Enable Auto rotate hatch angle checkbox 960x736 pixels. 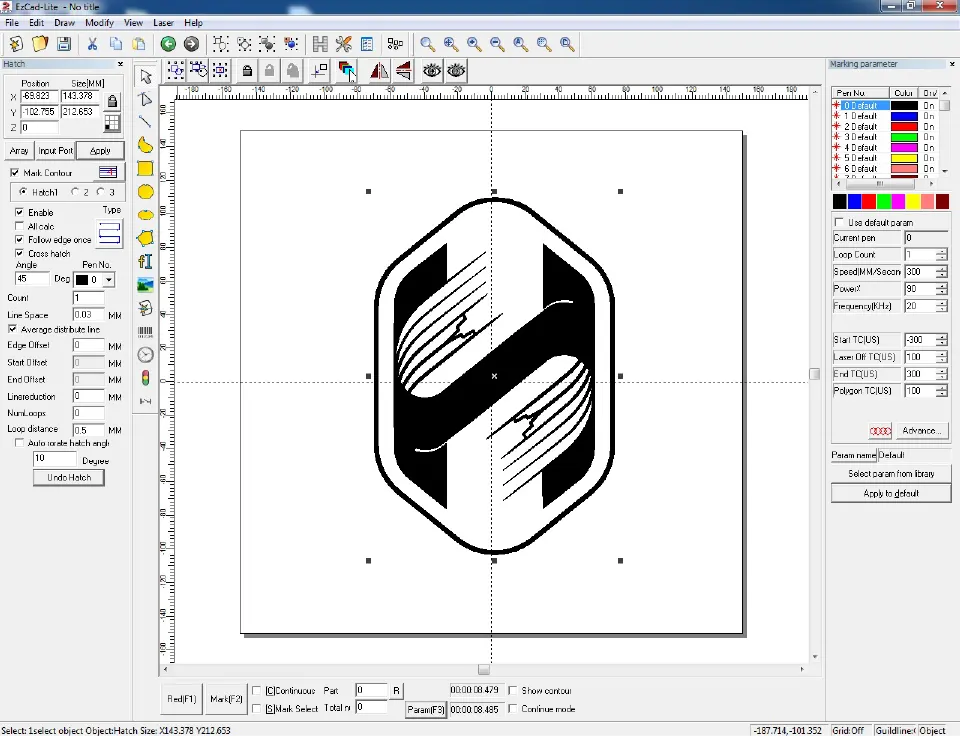(19, 443)
